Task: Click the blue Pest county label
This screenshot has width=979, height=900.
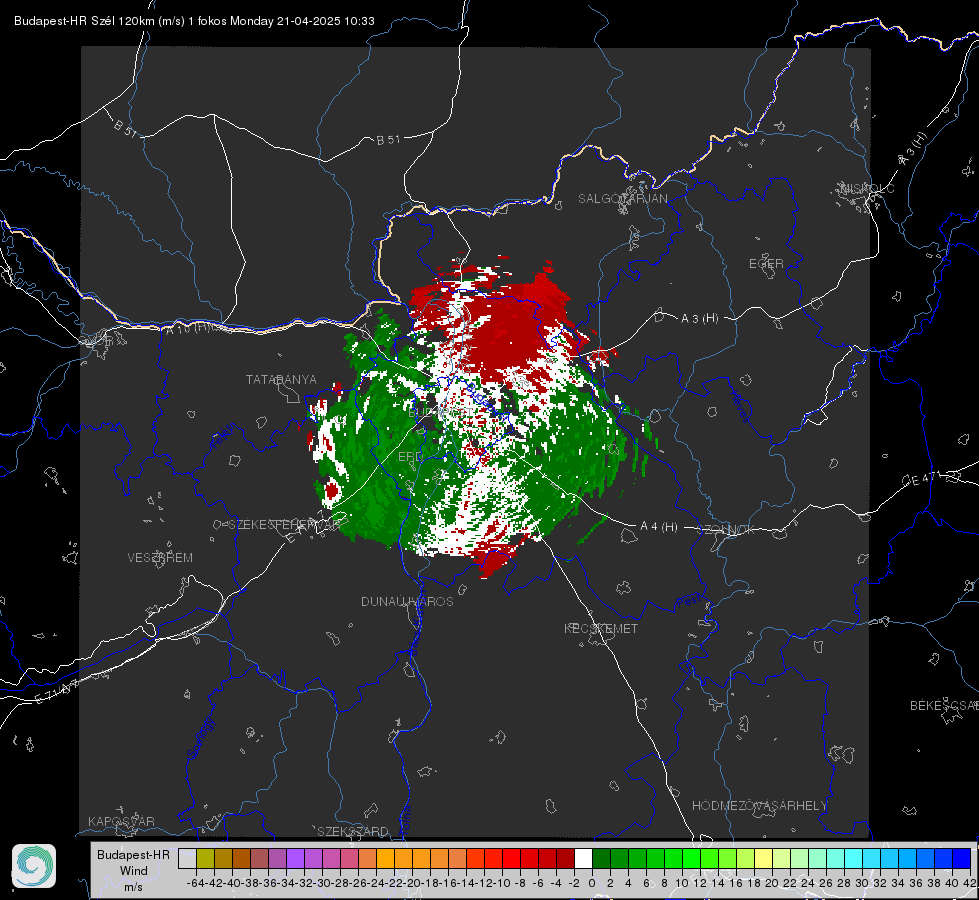Action: [x=689, y=601]
